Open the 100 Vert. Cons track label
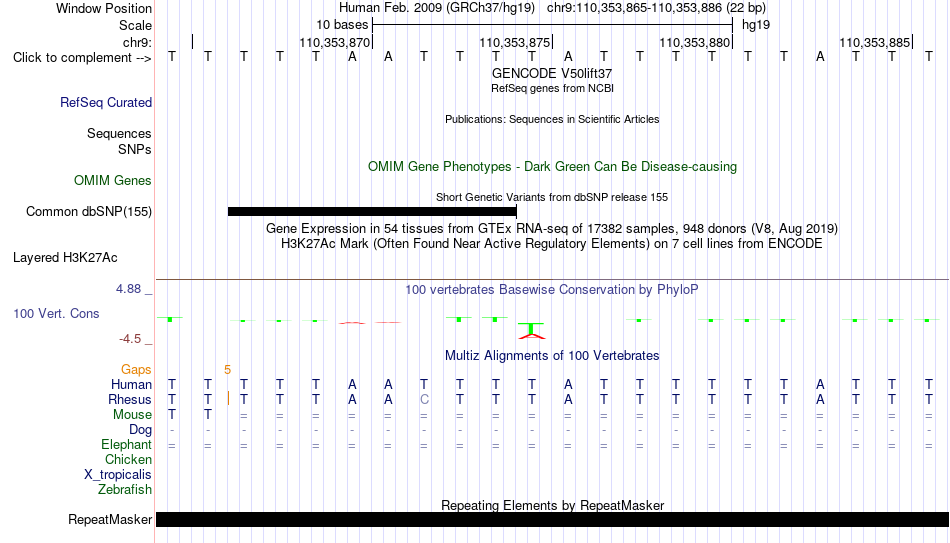 click(56, 313)
